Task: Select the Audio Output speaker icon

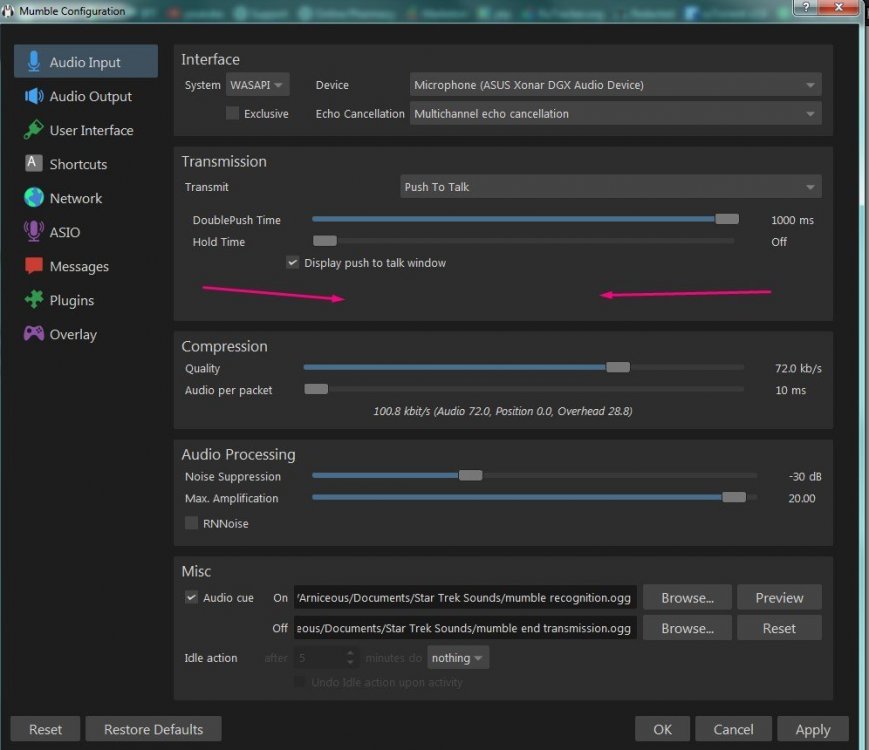Action: coord(34,96)
